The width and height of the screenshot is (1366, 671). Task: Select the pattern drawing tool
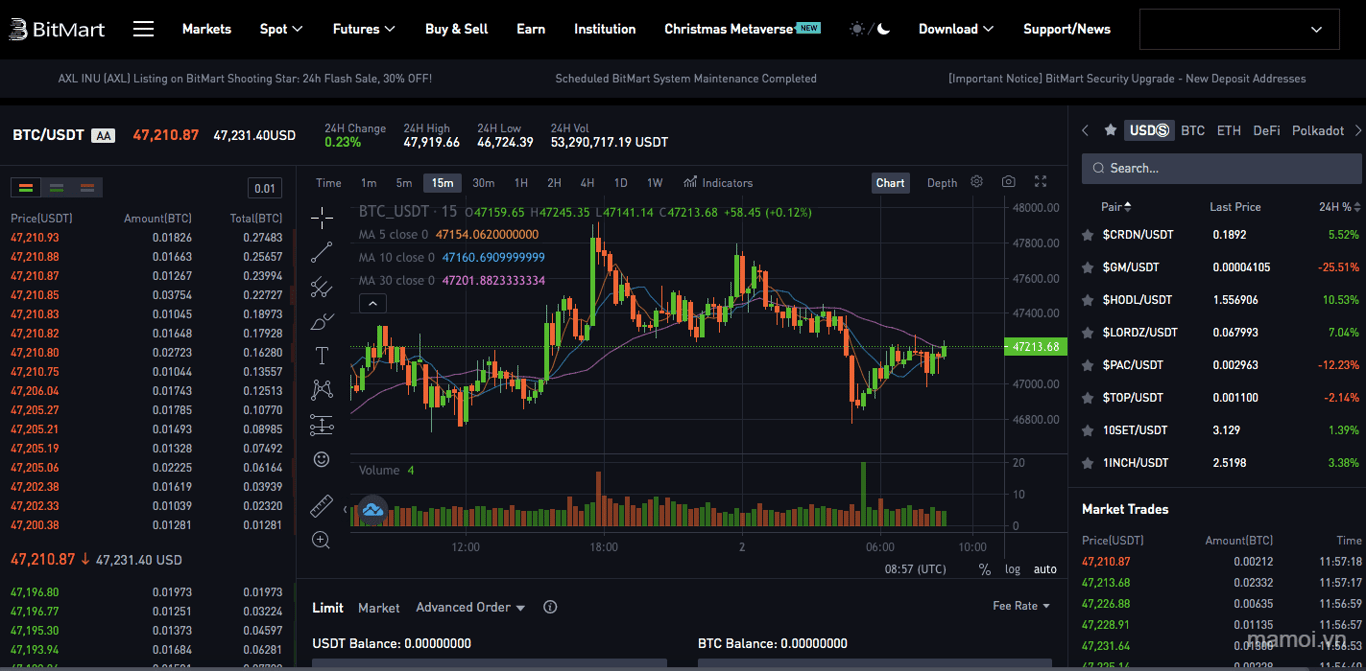coord(322,390)
